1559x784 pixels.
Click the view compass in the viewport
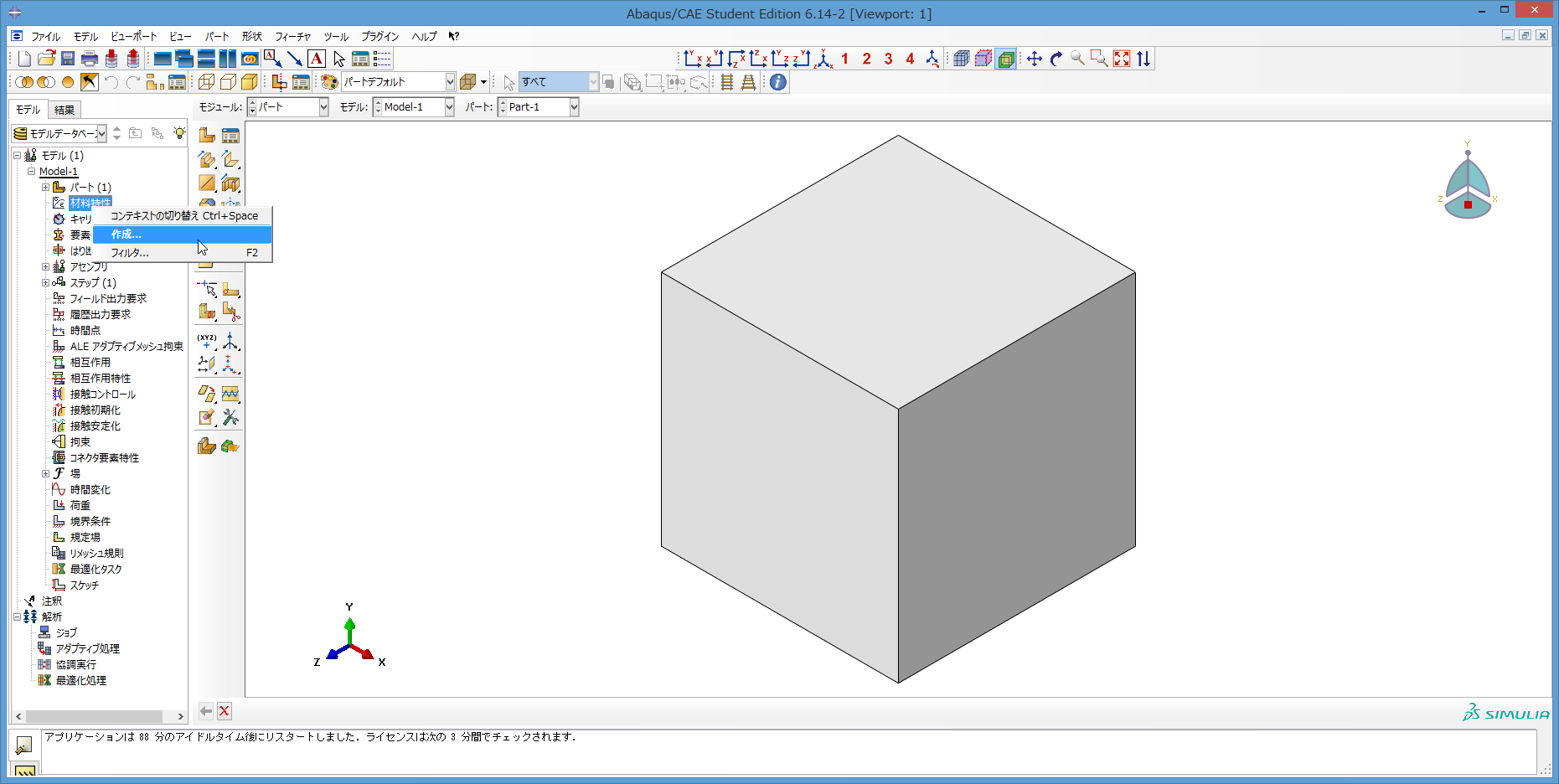click(1468, 182)
